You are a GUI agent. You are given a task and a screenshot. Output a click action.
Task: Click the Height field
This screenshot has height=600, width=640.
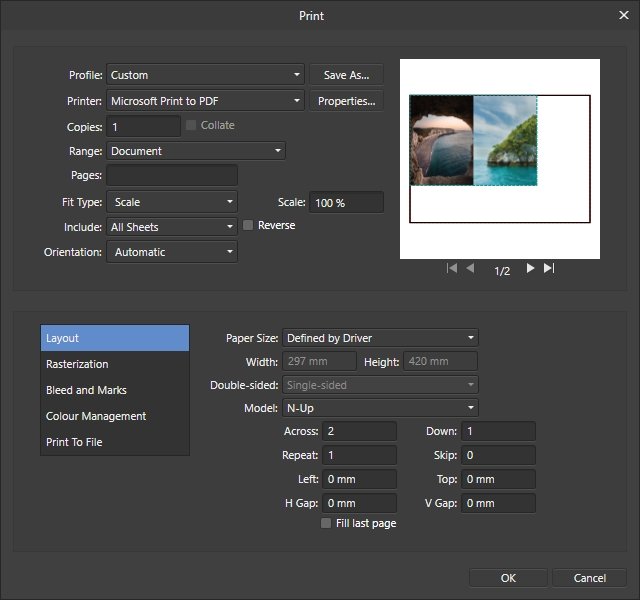[440, 361]
